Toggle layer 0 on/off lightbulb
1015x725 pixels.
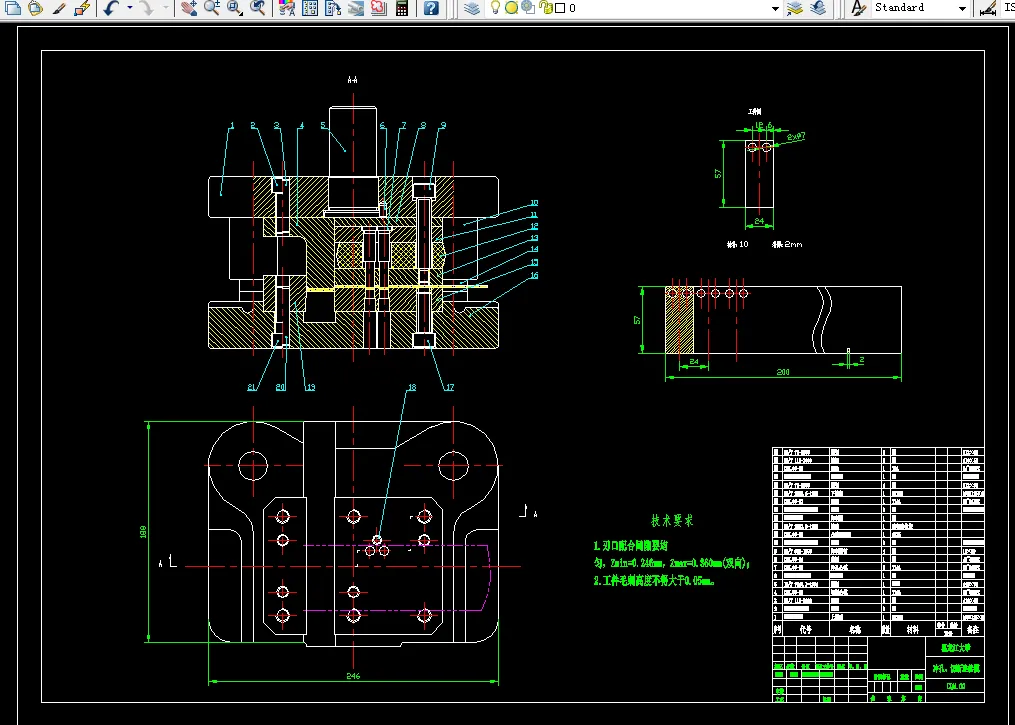coord(495,8)
